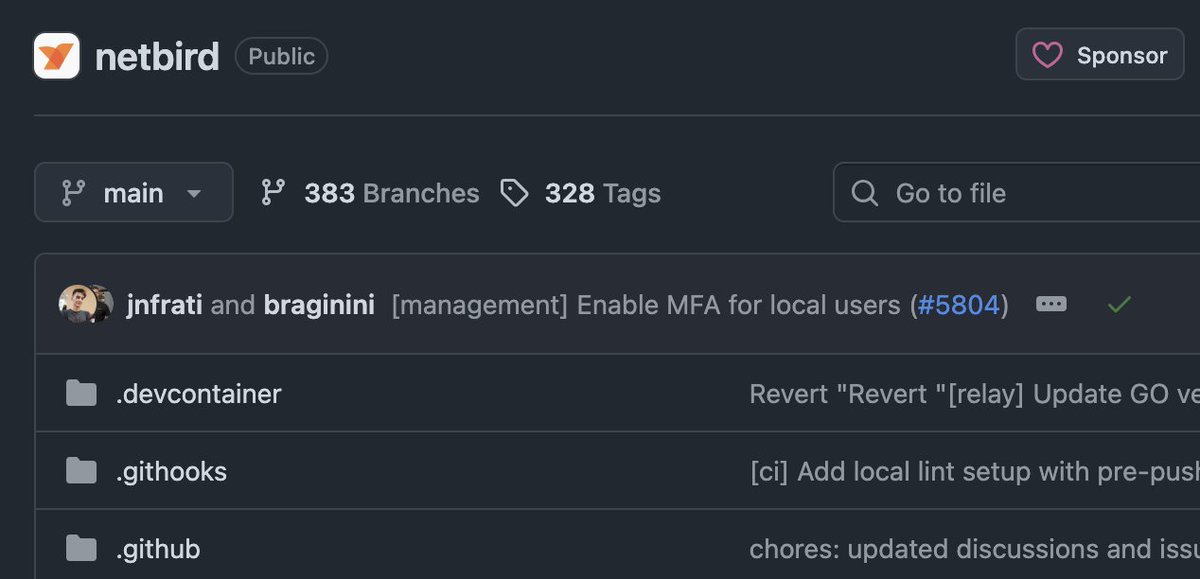Screen dimensions: 1200x579
Task: Click the jnfrati author avatar thumbnail
Action: click(x=76, y=304)
